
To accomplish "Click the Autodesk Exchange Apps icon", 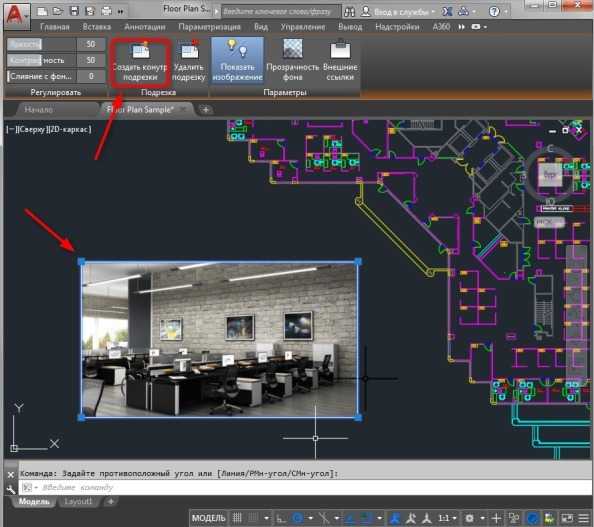I will (447, 11).
